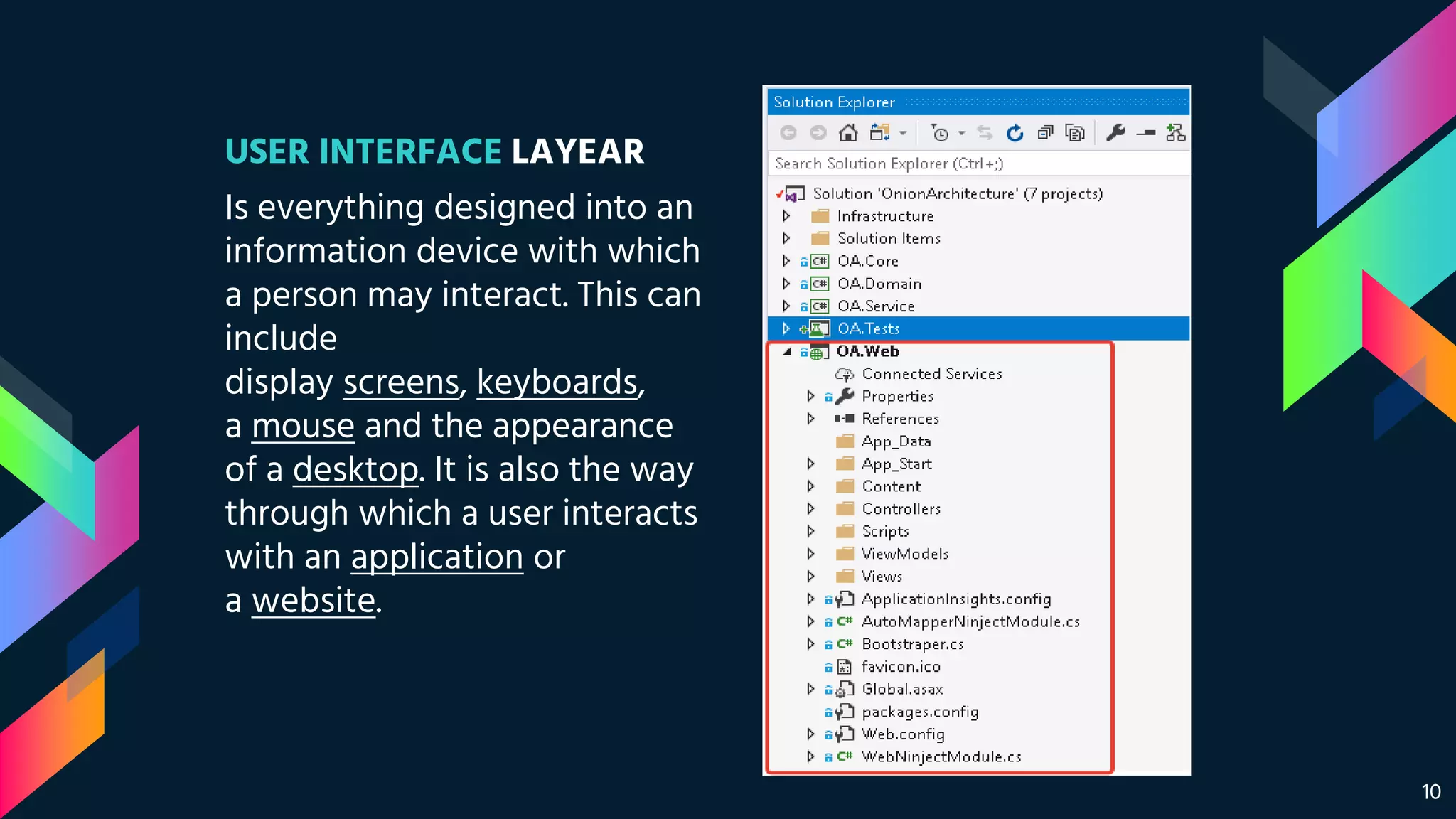Image resolution: width=1456 pixels, height=819 pixels.
Task: Click the Search Solution Explorer field
Action: [978, 164]
